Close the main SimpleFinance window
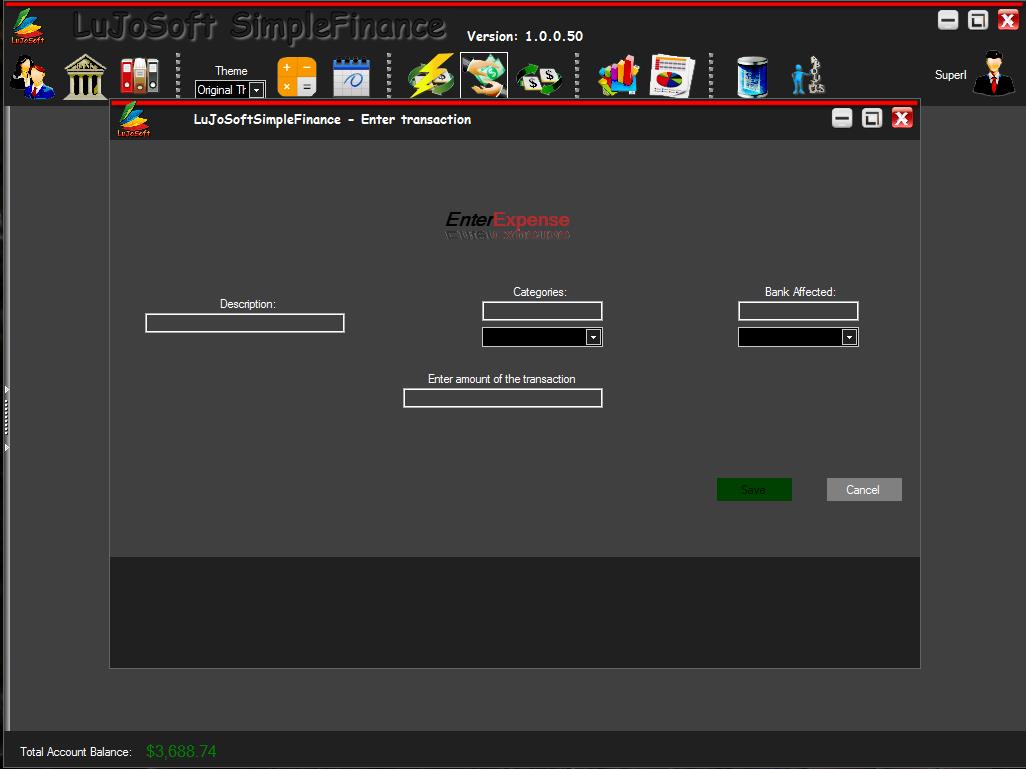Image resolution: width=1026 pixels, height=769 pixels. (1008, 20)
